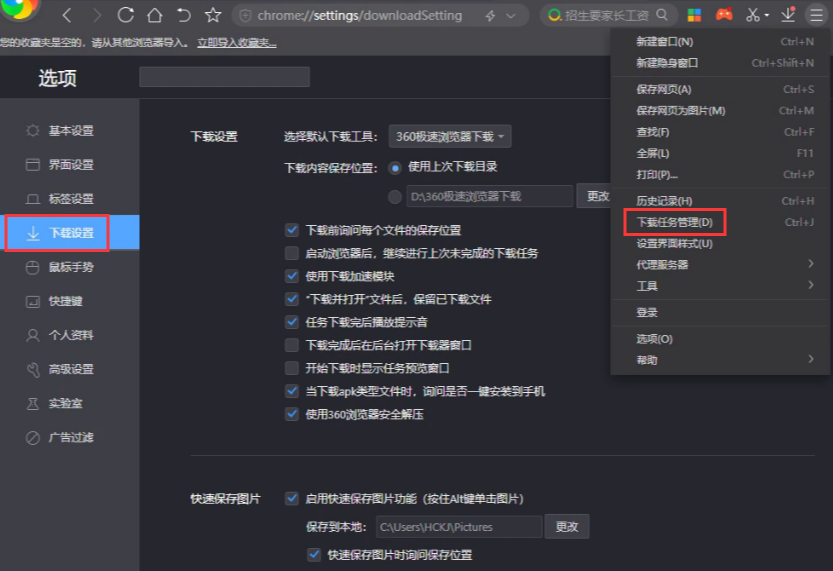
Task: Open the red game controller icon
Action: tap(724, 15)
